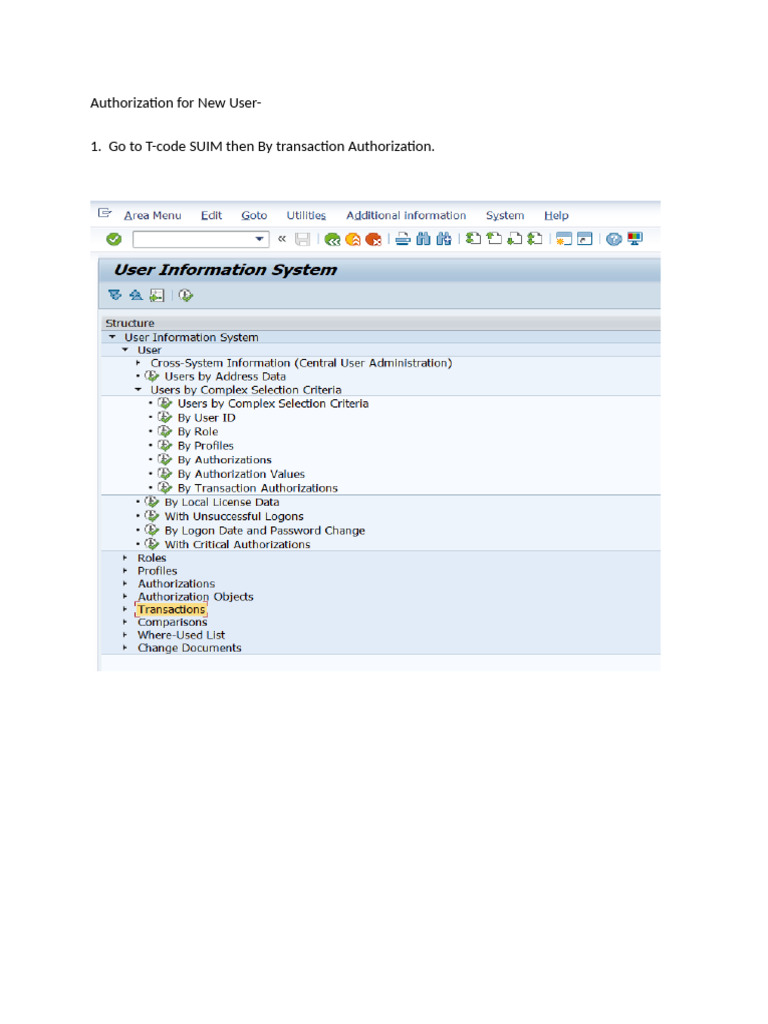Click the Print icon
The height and width of the screenshot is (1024, 768).
pos(403,240)
